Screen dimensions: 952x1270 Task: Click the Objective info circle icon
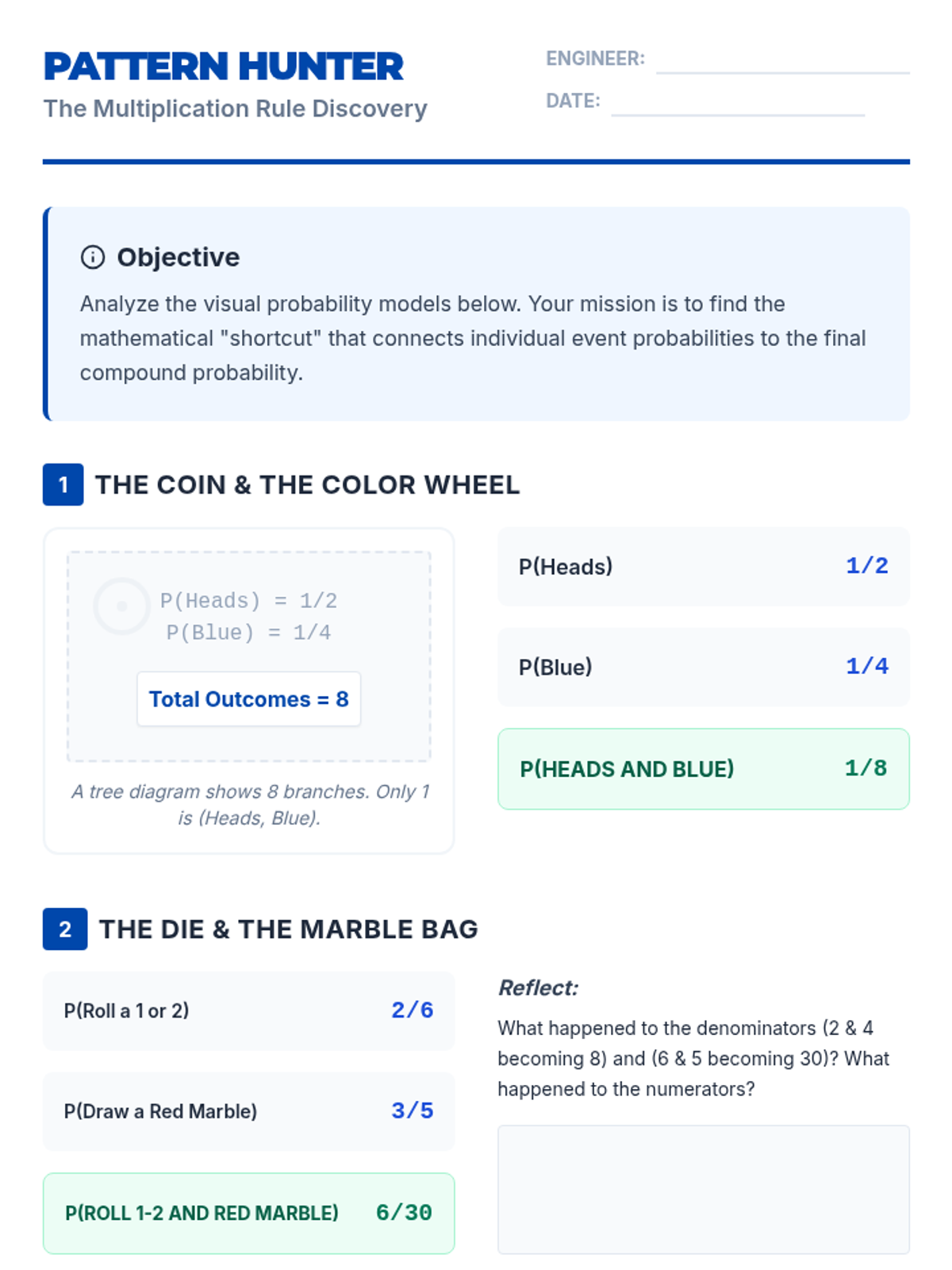tap(93, 257)
